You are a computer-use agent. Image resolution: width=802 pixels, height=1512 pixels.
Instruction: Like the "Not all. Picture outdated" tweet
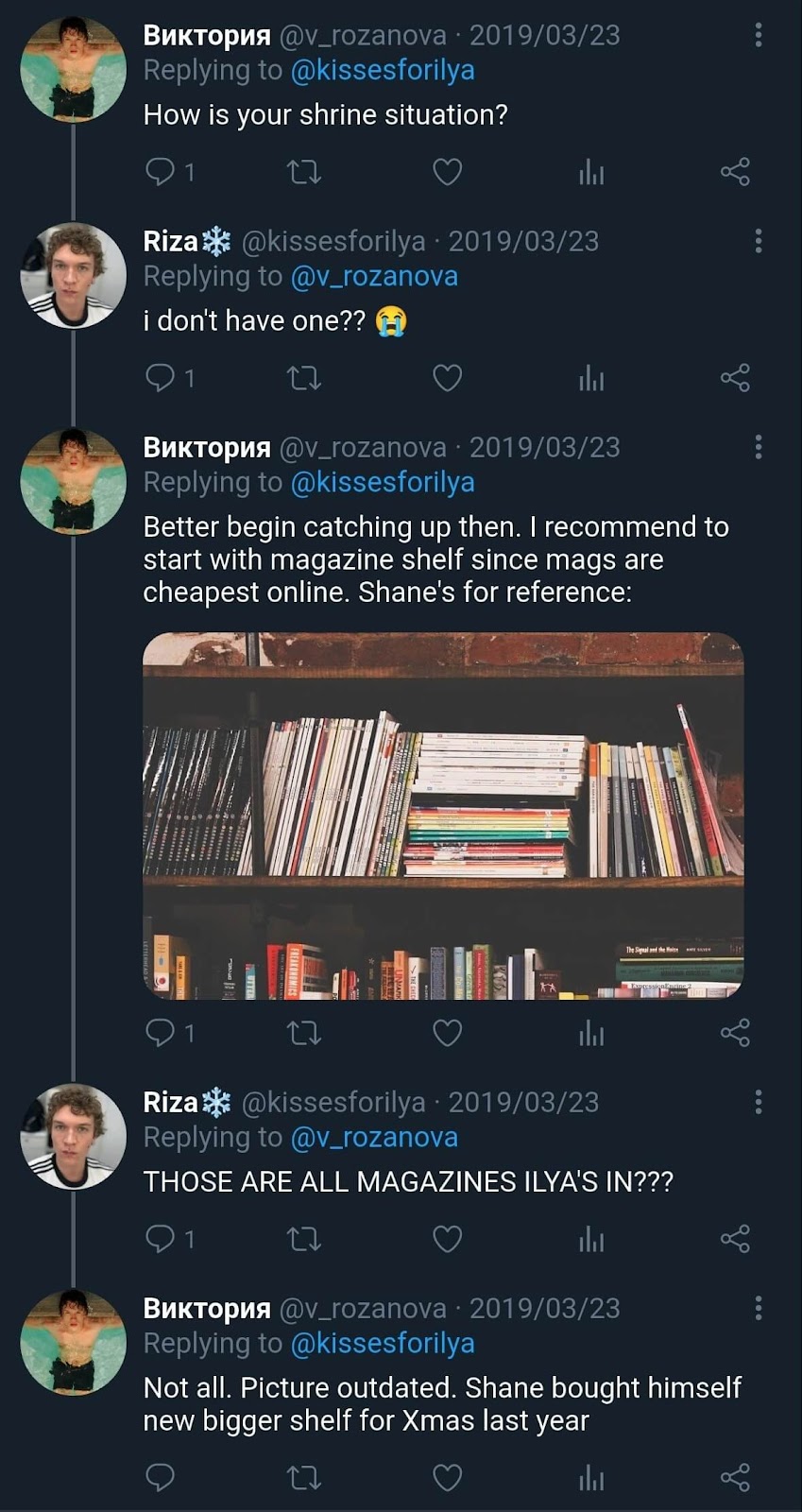click(x=447, y=1477)
